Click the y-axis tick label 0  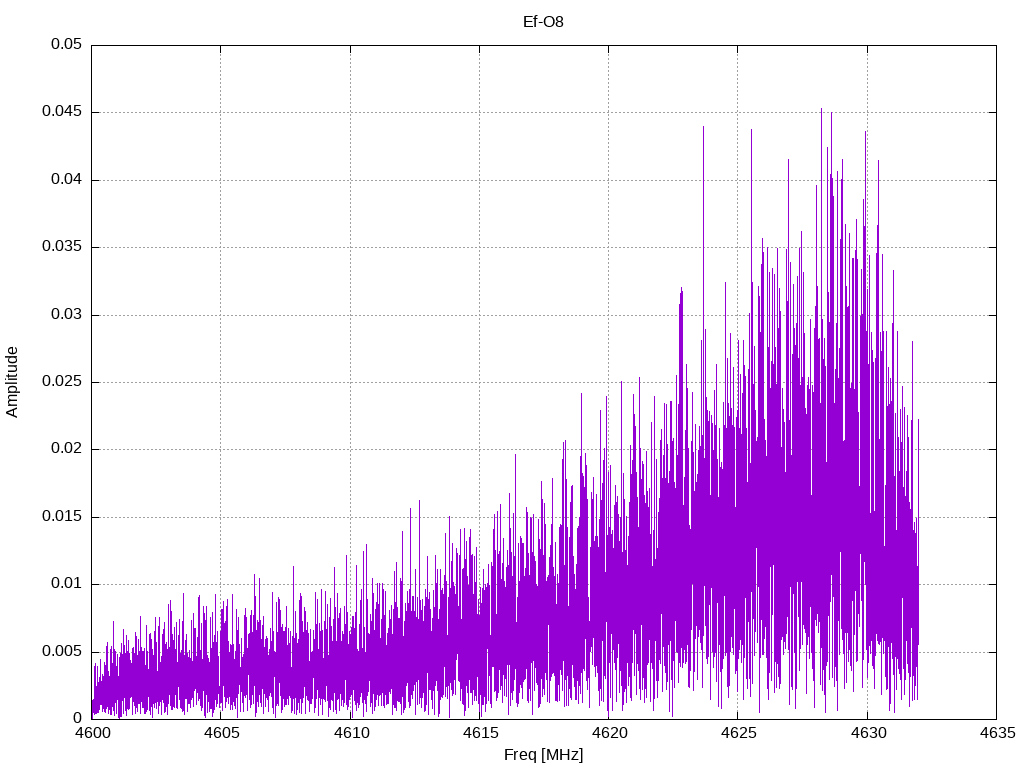78,718
